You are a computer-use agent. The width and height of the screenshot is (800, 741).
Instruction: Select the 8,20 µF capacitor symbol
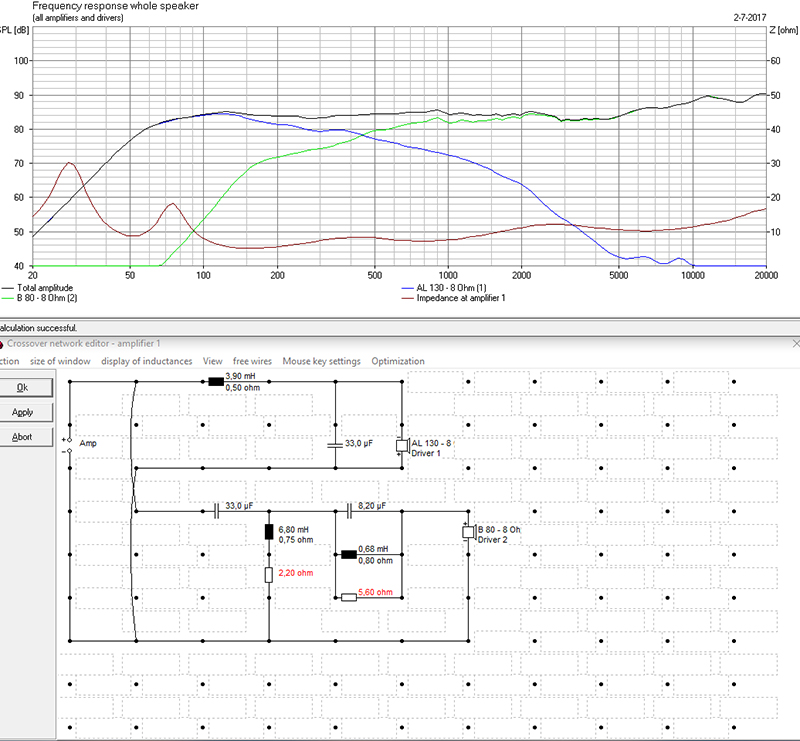point(349,511)
